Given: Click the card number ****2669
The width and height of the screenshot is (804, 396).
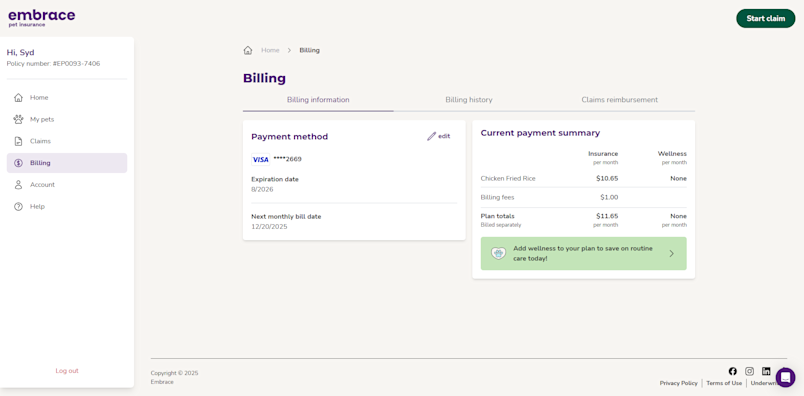Looking at the screenshot, I should [288, 159].
